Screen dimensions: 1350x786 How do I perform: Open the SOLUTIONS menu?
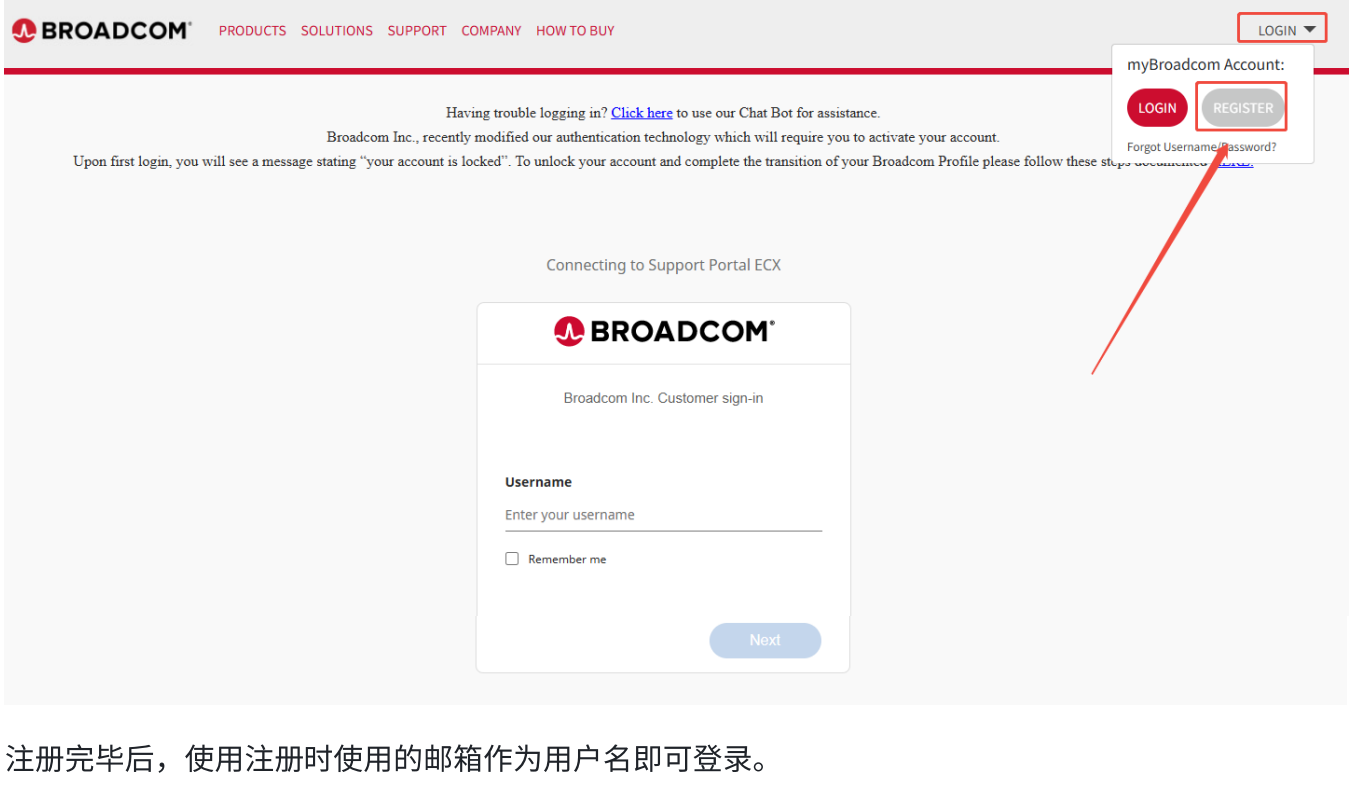pyautogui.click(x=337, y=31)
